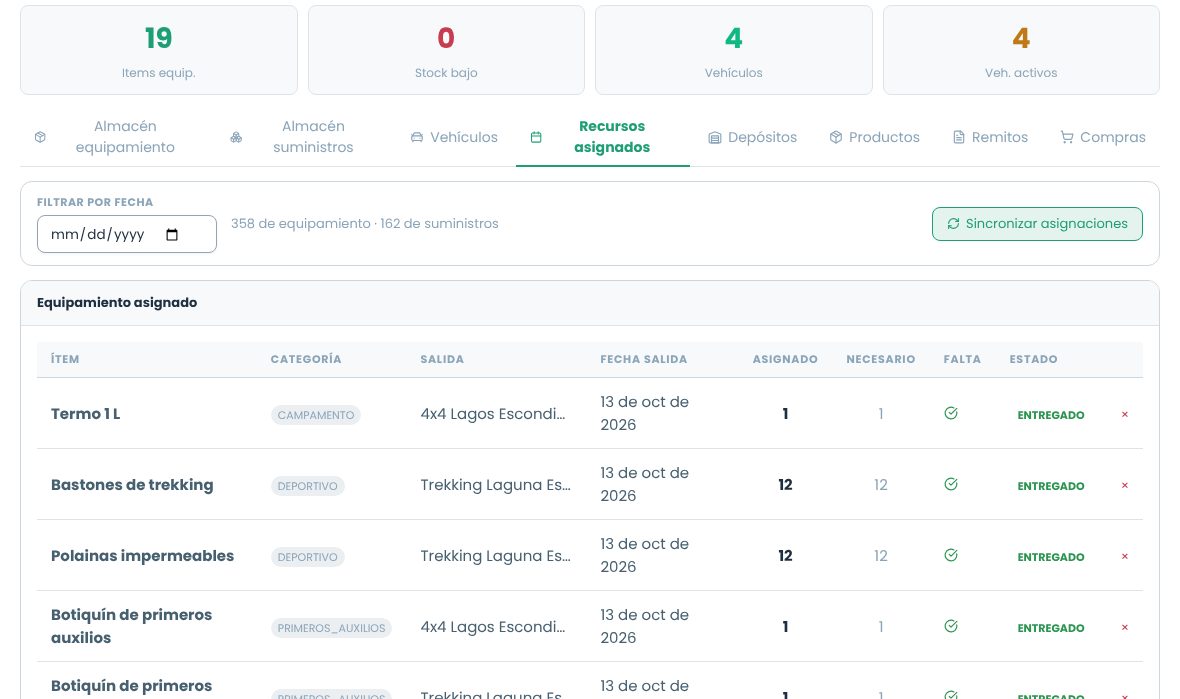Viewport: 1180px width, 699px height.
Task: Click the warehouse icon next to Depósitos
Action: point(714,138)
